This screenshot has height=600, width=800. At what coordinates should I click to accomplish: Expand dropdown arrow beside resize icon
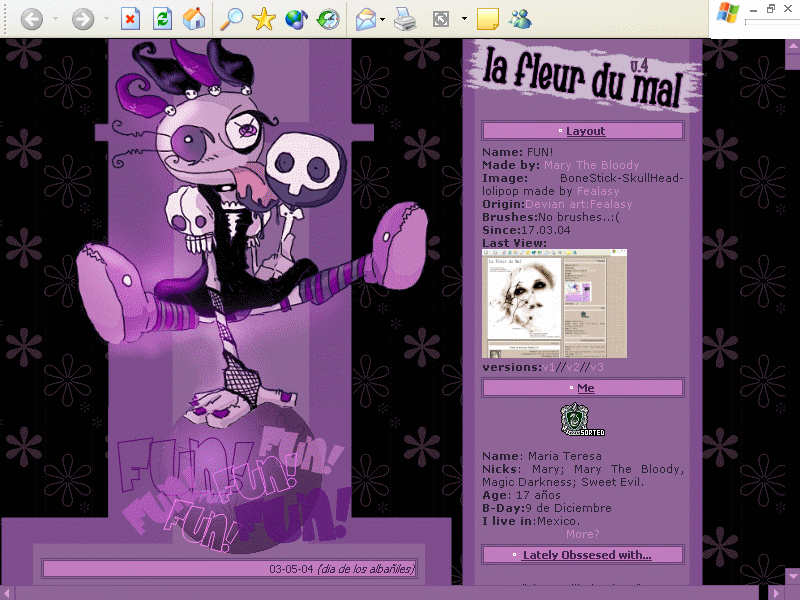click(464, 18)
